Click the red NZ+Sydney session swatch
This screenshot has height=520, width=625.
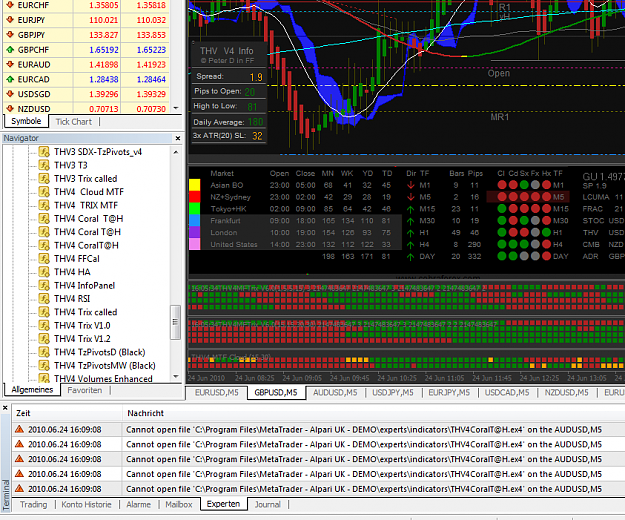tap(195, 197)
